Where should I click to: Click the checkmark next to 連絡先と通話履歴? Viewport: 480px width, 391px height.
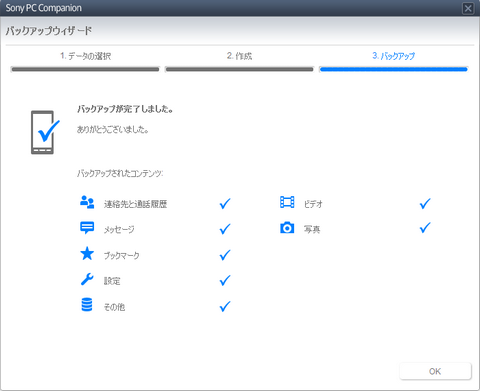(x=225, y=203)
